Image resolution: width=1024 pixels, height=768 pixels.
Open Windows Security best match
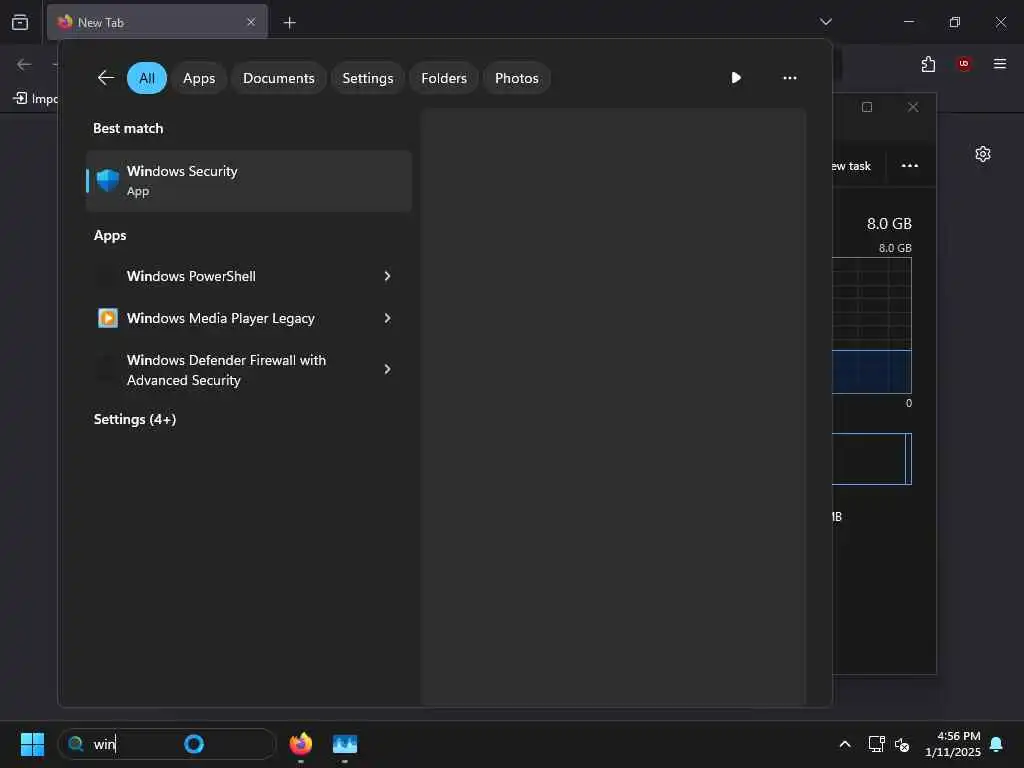click(249, 181)
